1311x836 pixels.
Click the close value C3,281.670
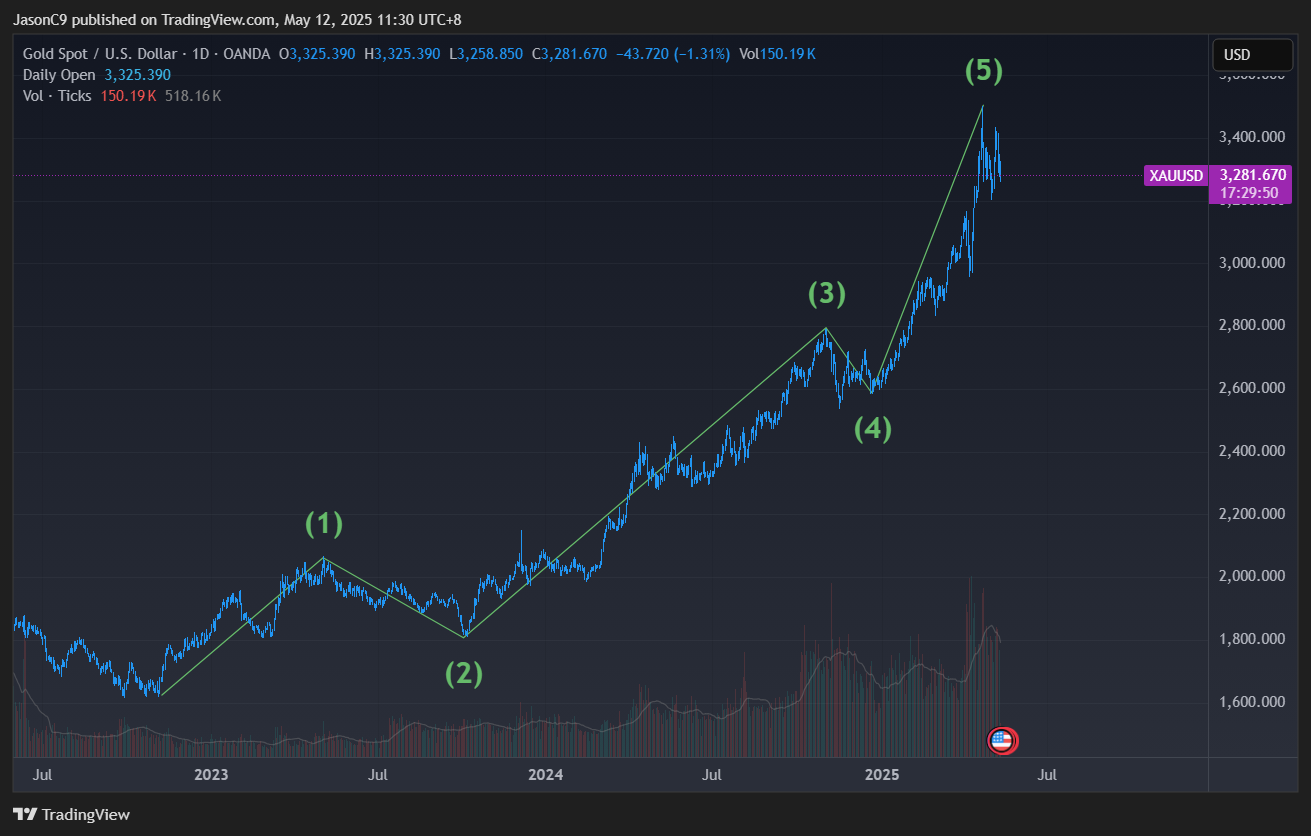tap(569, 54)
